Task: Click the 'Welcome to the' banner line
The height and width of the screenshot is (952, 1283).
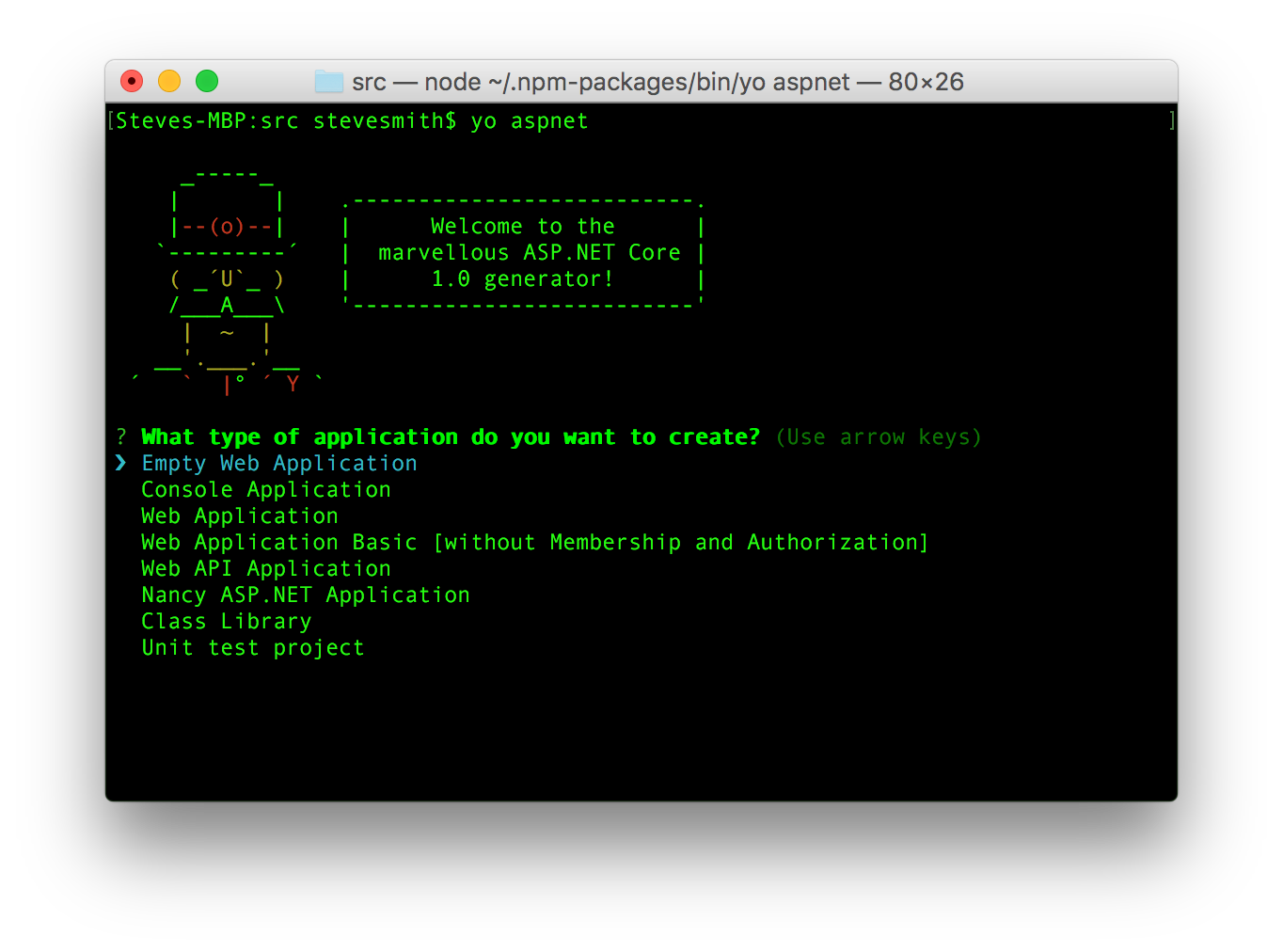Action: click(522, 226)
